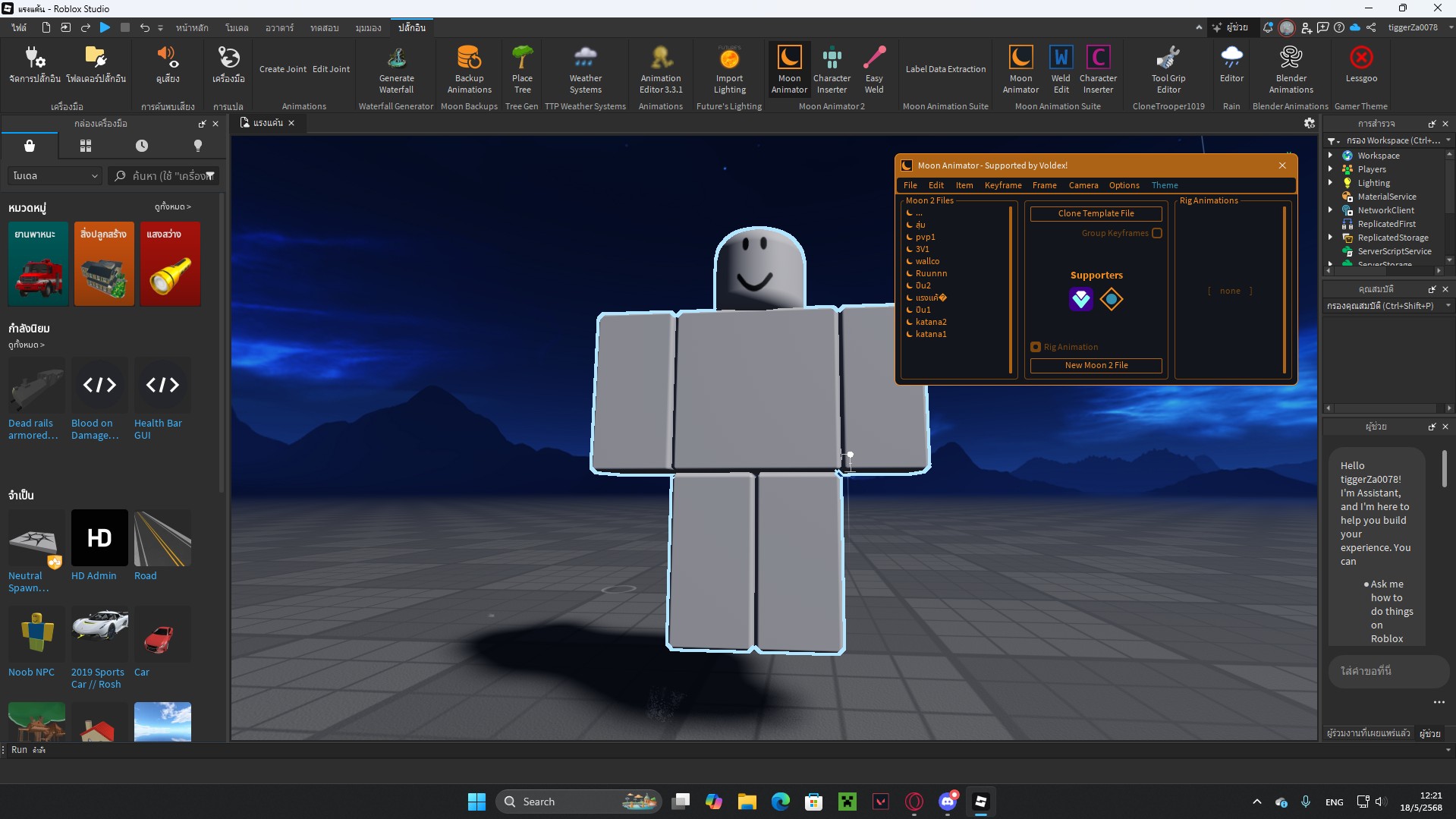Click the Create Joint button
The height and width of the screenshot is (819, 1456).
point(283,69)
